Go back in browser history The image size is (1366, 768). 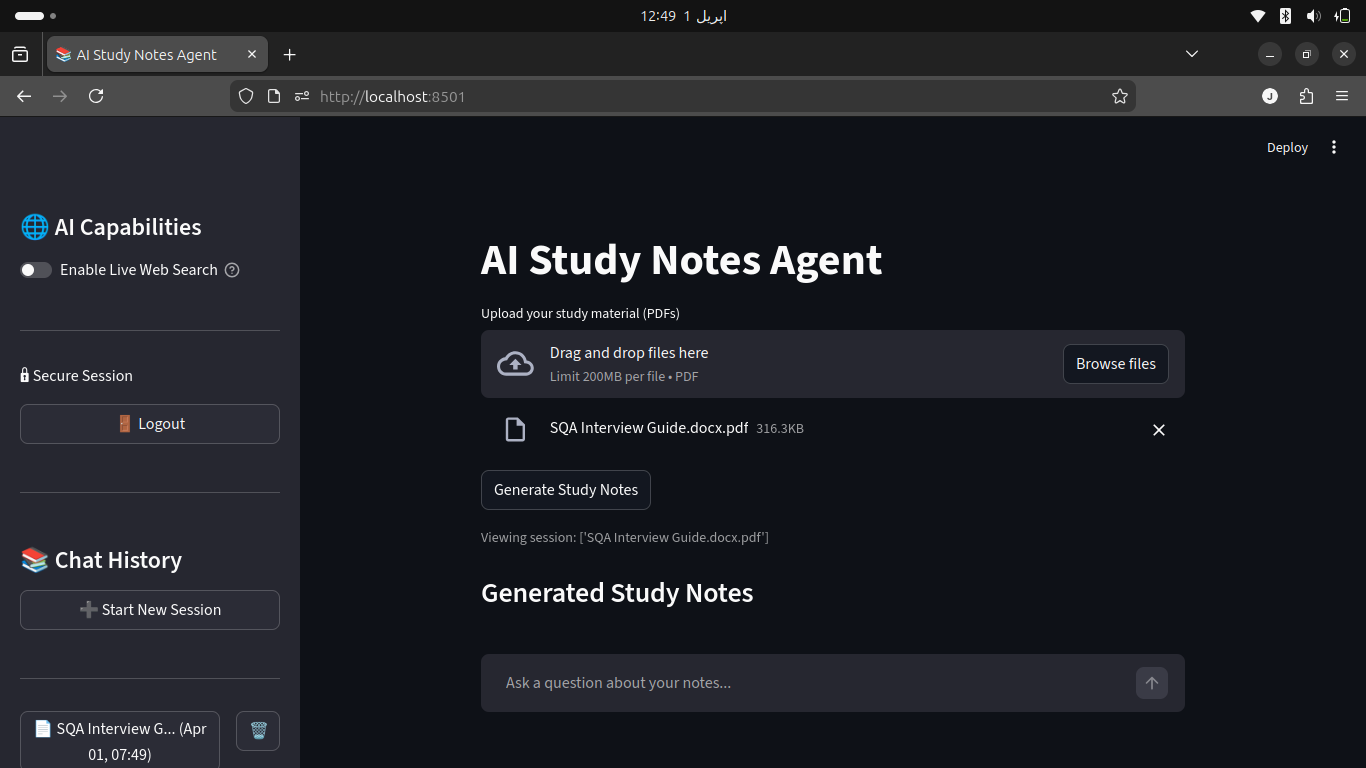(24, 96)
